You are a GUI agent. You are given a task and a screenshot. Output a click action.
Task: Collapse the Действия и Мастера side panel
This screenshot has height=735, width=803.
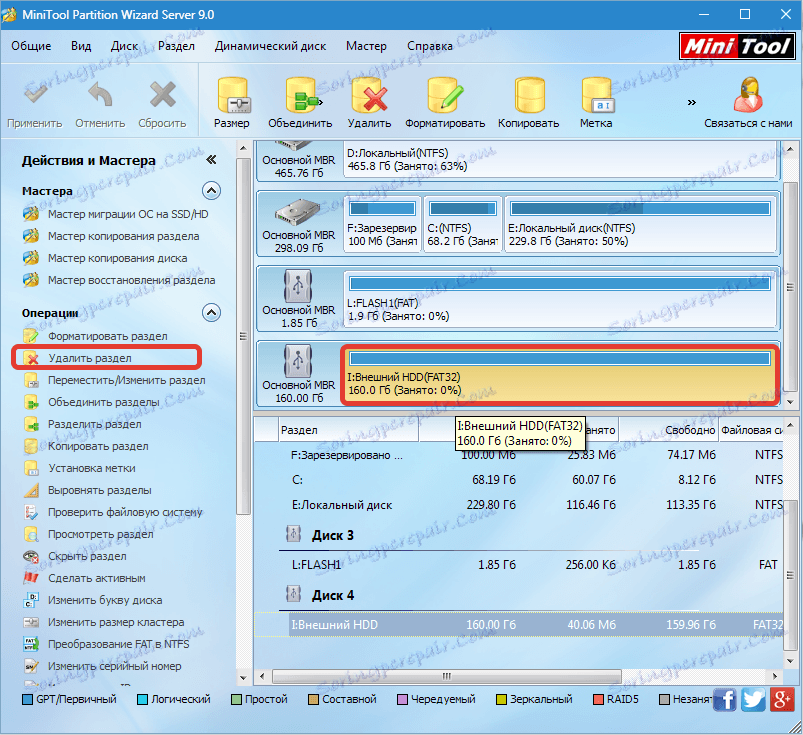coord(211,160)
